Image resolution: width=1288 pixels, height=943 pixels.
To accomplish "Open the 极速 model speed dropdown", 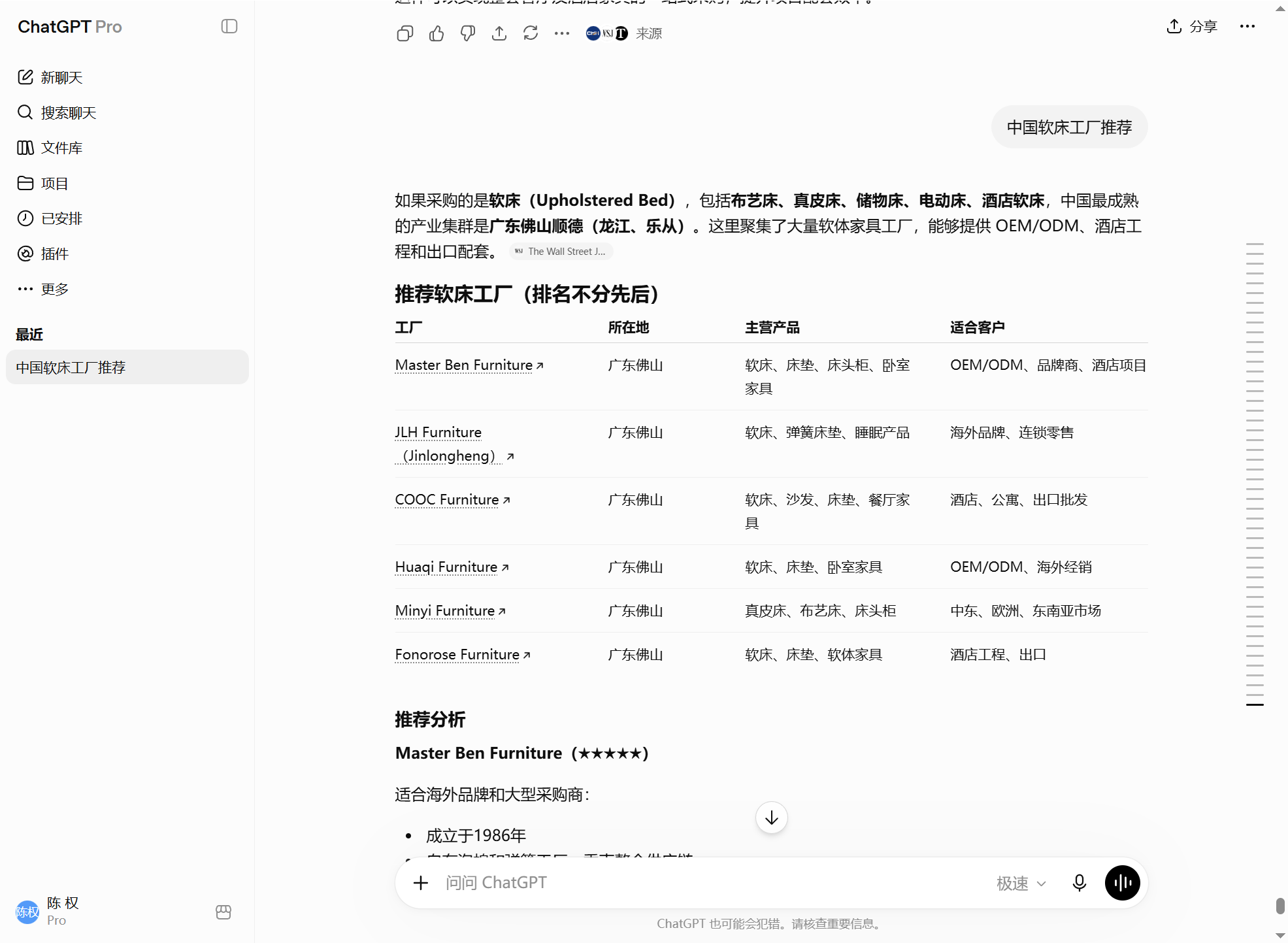I will coord(1021,884).
